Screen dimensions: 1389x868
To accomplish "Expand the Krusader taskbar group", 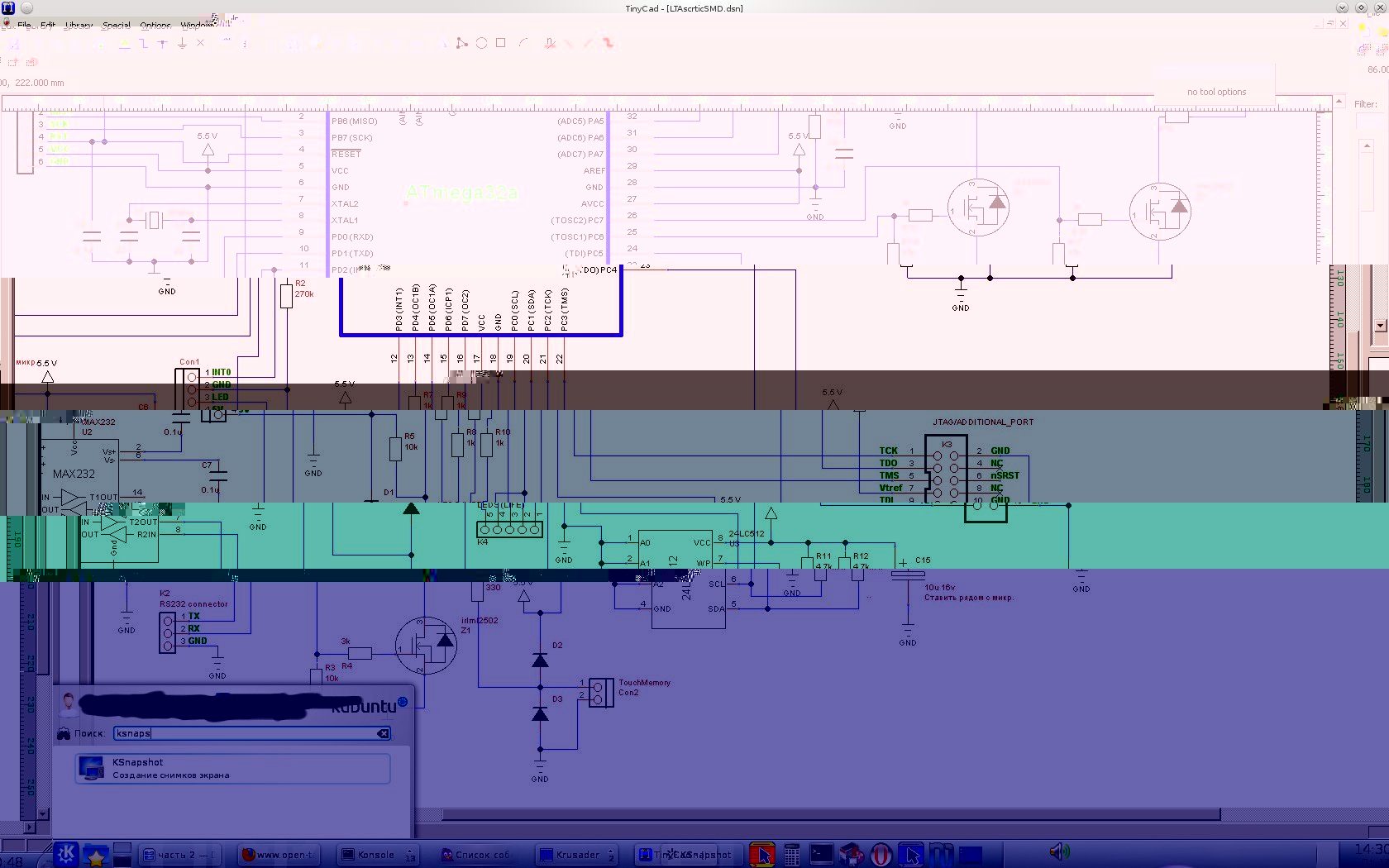I will (612, 855).
